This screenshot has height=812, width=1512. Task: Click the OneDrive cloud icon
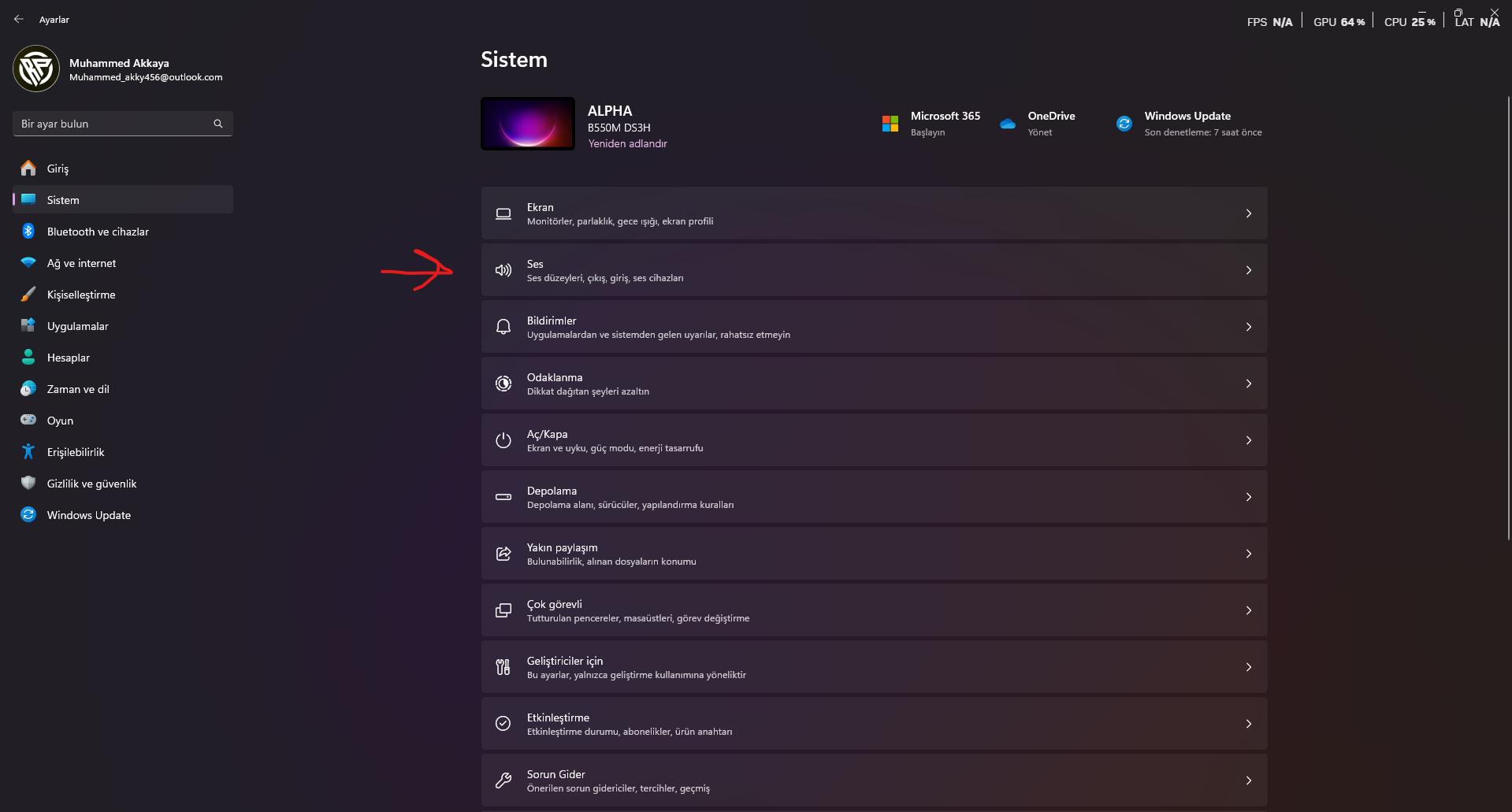[x=1008, y=124]
